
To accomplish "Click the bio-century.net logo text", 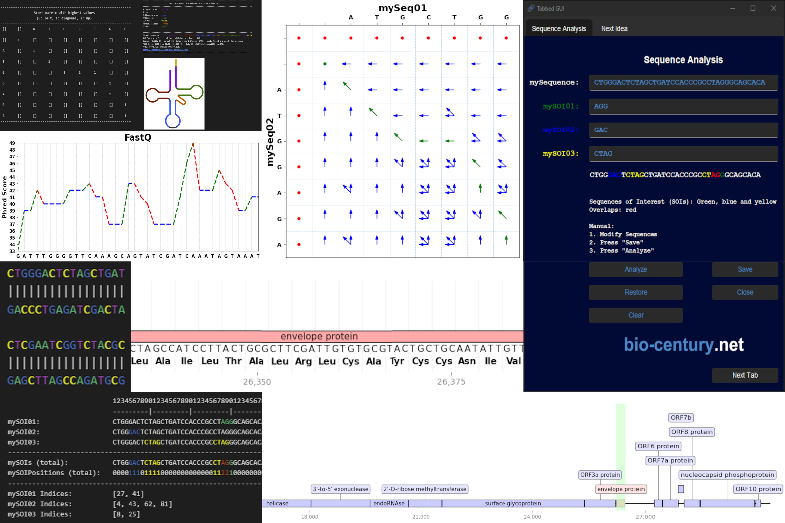I will [684, 345].
